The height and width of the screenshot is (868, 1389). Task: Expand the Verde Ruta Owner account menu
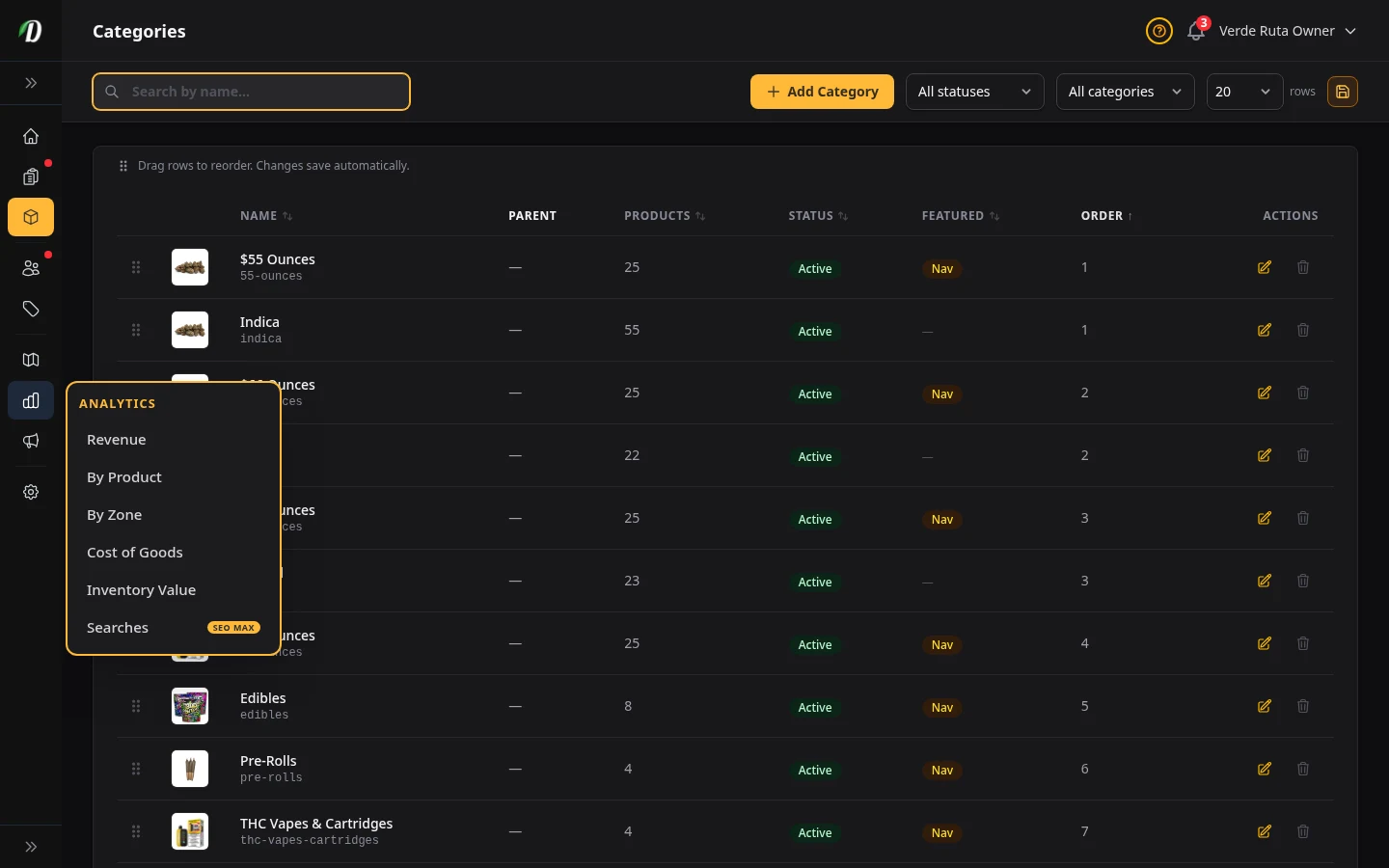click(1288, 31)
